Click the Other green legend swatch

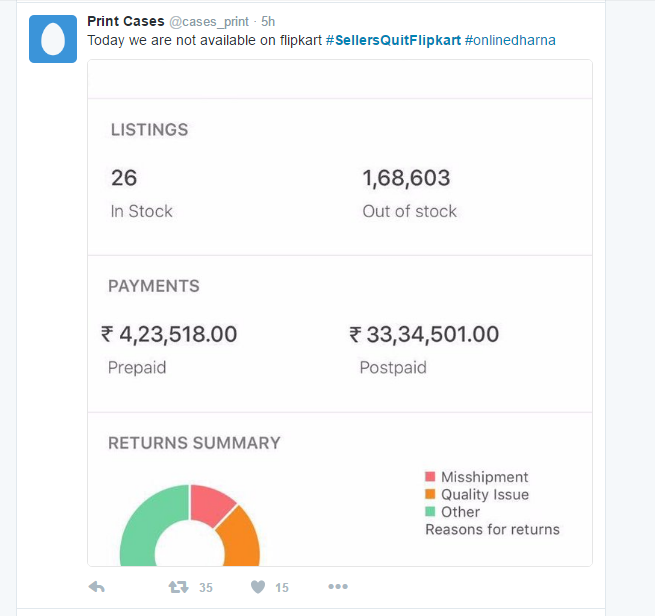[x=430, y=512]
